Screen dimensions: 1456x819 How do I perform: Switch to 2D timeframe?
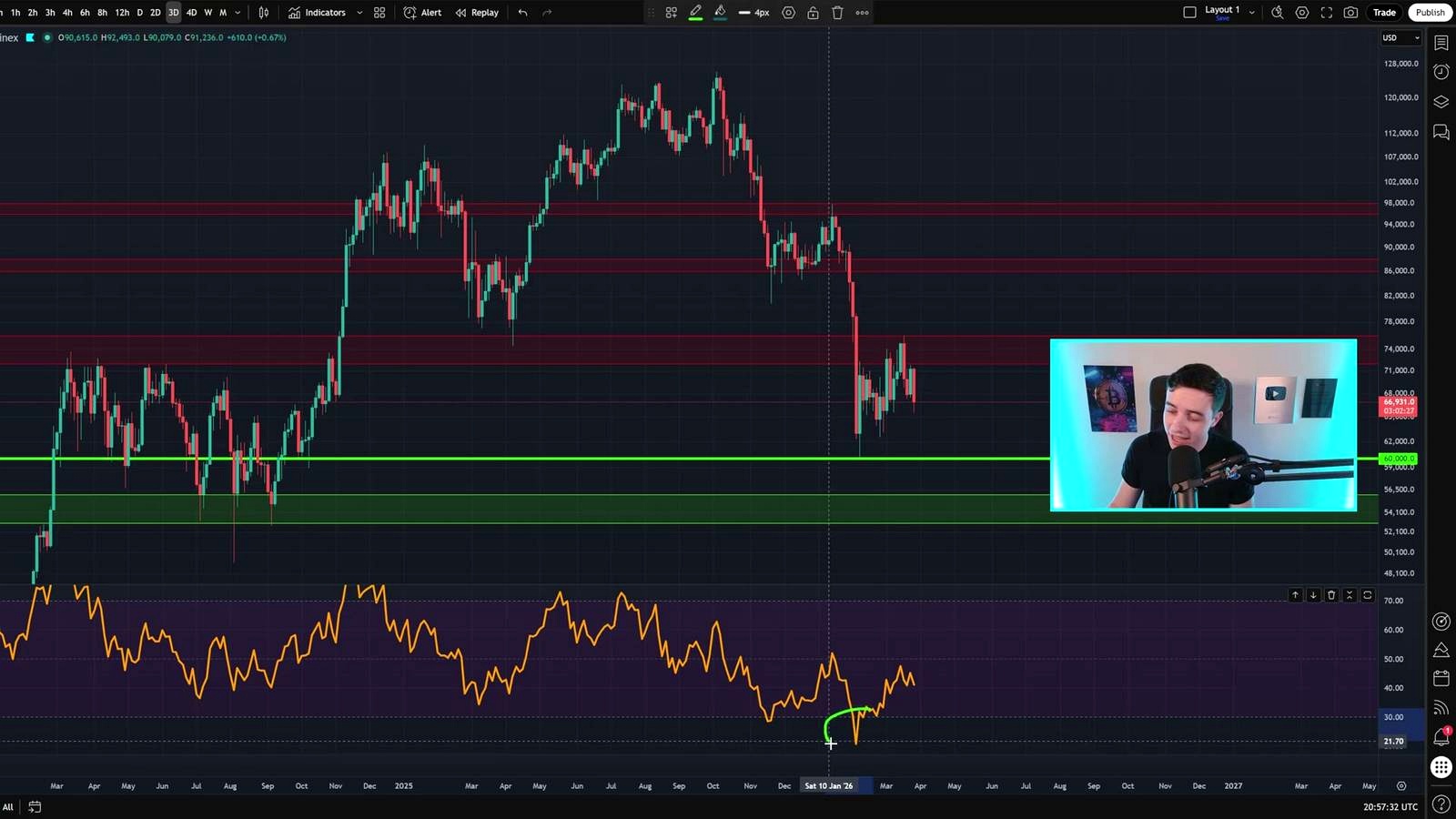(x=156, y=13)
